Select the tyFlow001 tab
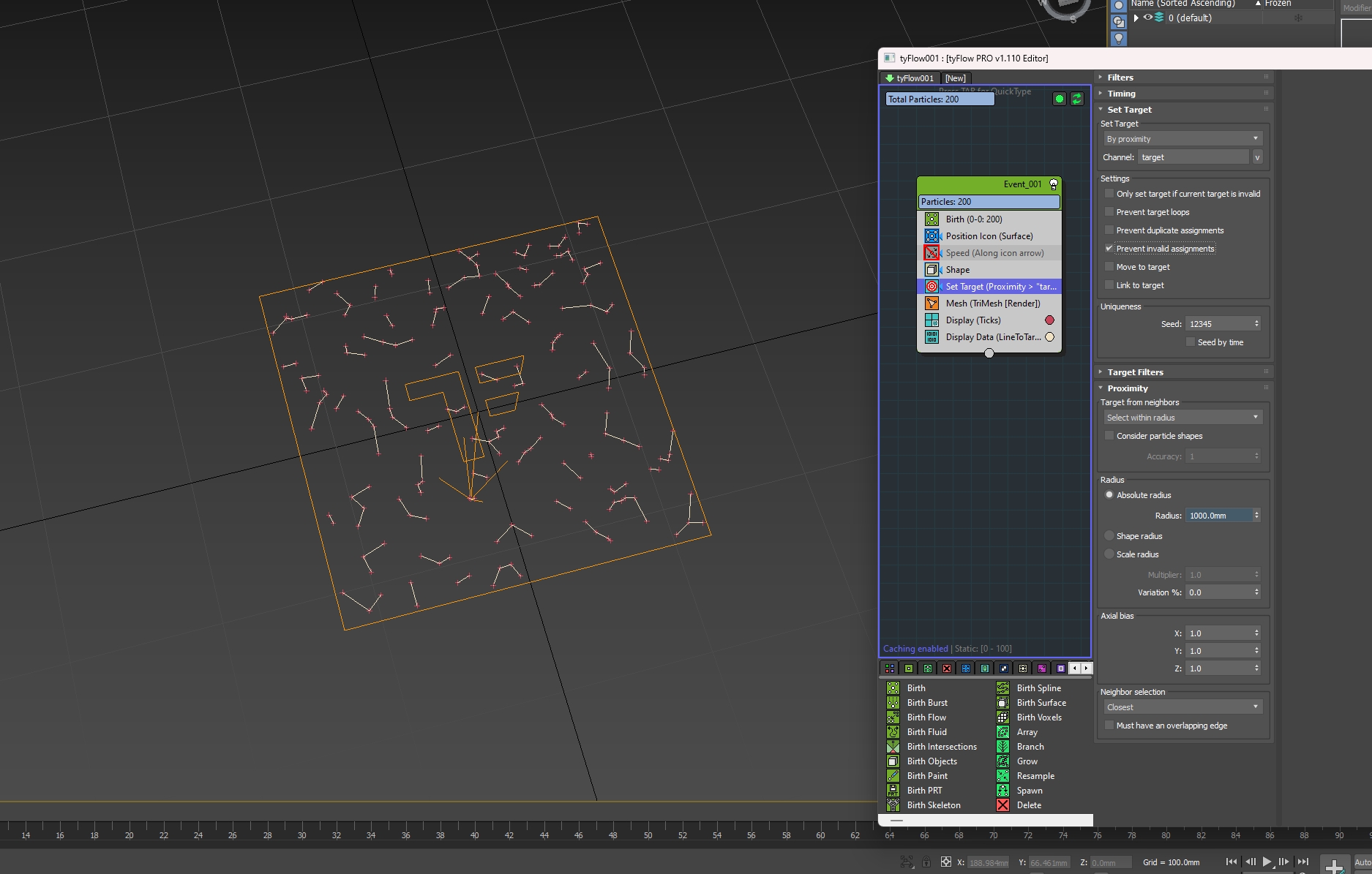 tap(910, 78)
